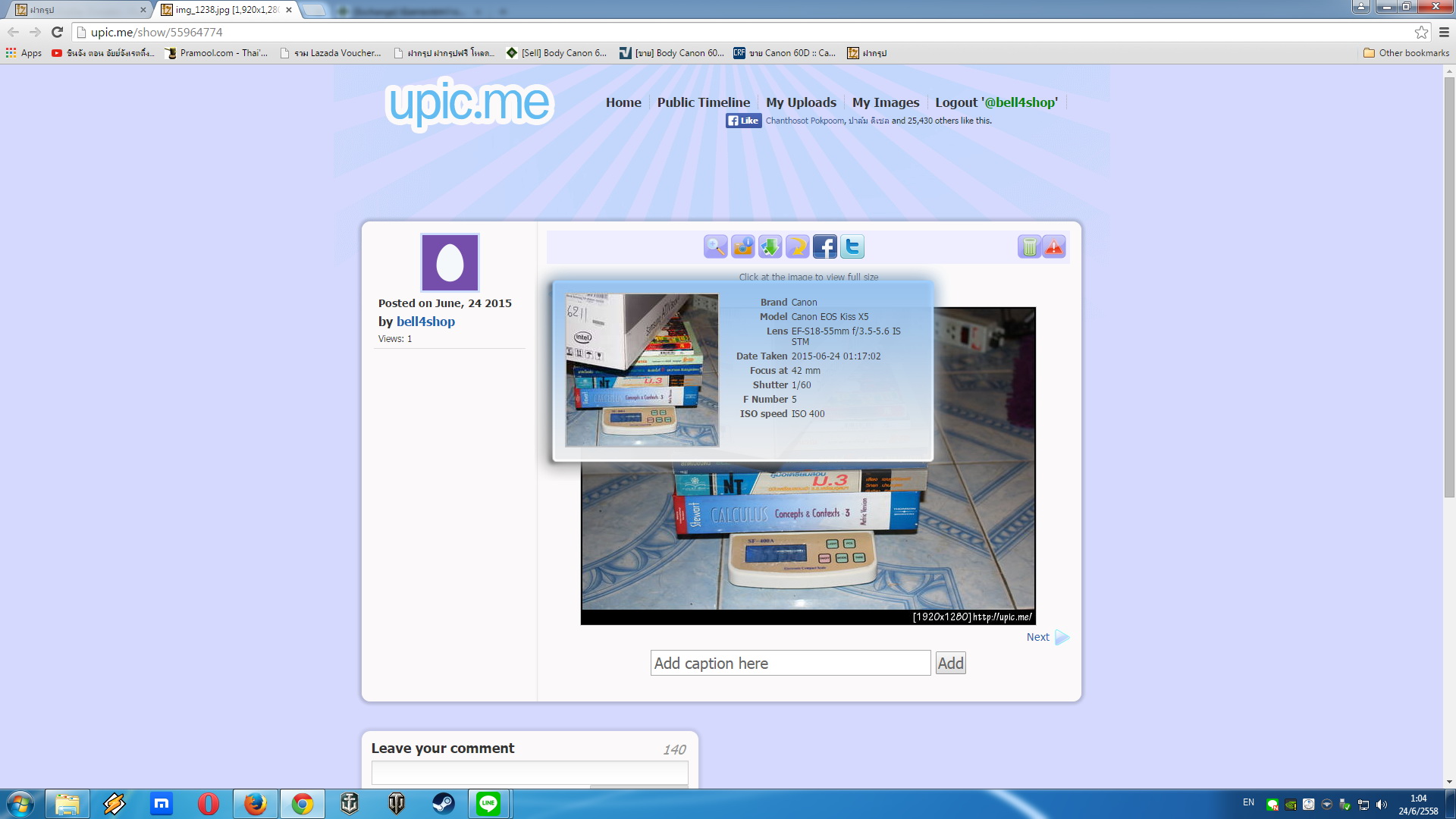Open bell4shop user profile link
1456x819 pixels.
(x=425, y=322)
